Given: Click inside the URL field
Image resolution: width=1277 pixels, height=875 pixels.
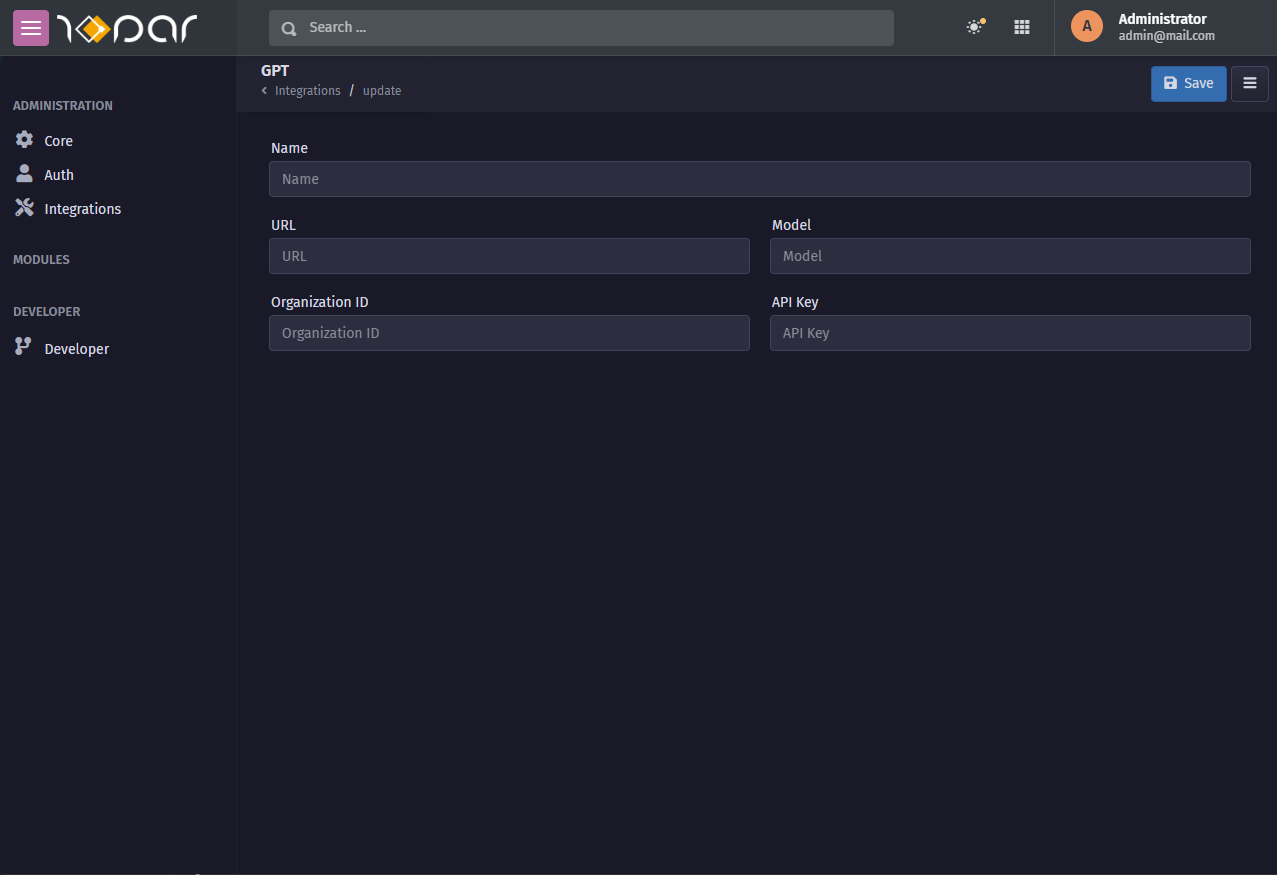Looking at the screenshot, I should tap(509, 256).
